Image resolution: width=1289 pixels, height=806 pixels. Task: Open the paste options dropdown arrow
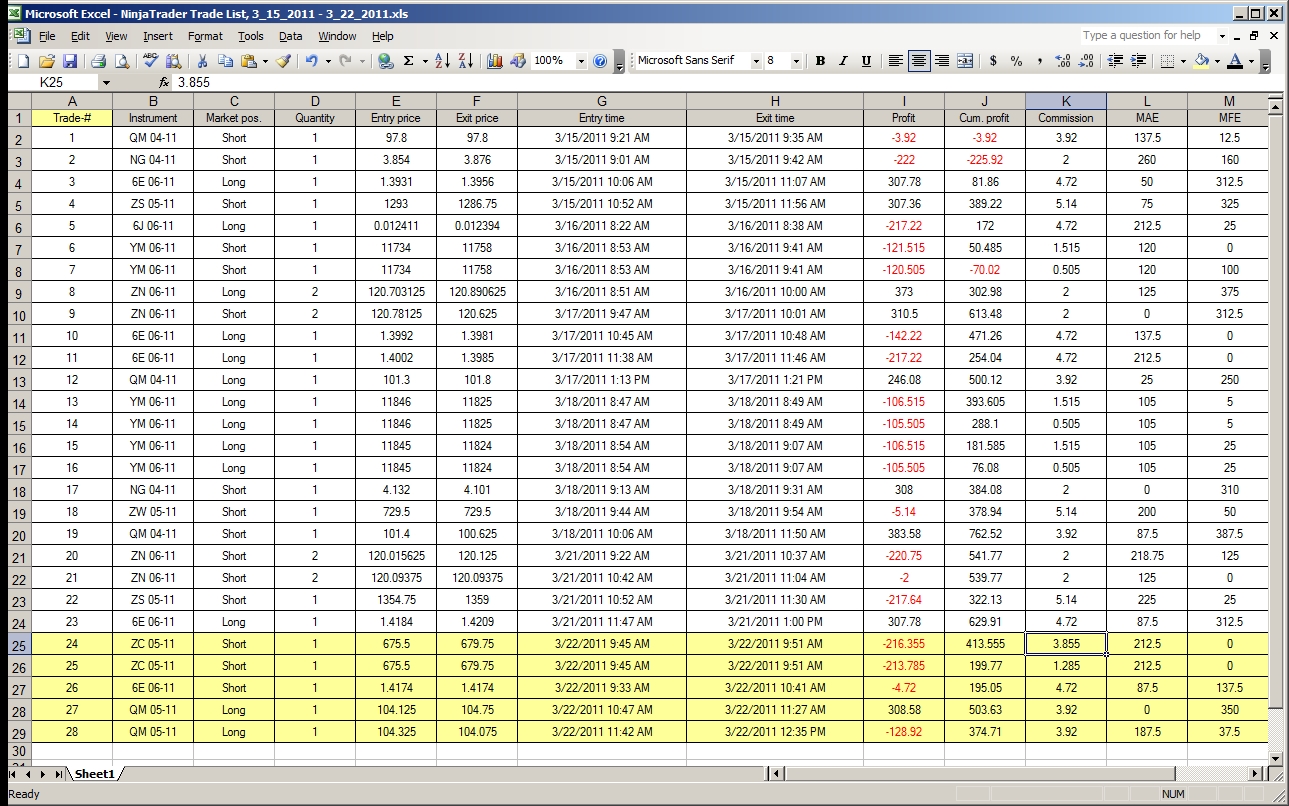(265, 61)
